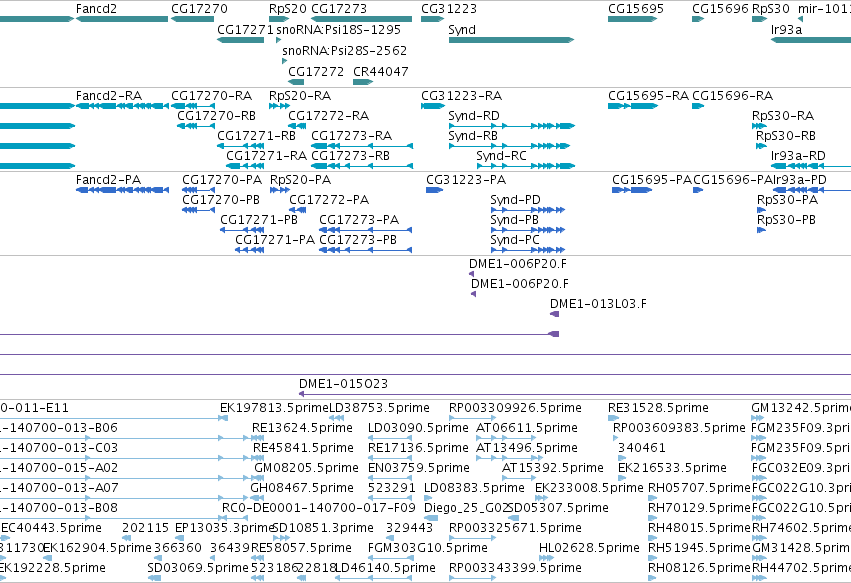The image size is (851, 583).
Task: Click the CR44047 gene label
Action: pos(380,72)
